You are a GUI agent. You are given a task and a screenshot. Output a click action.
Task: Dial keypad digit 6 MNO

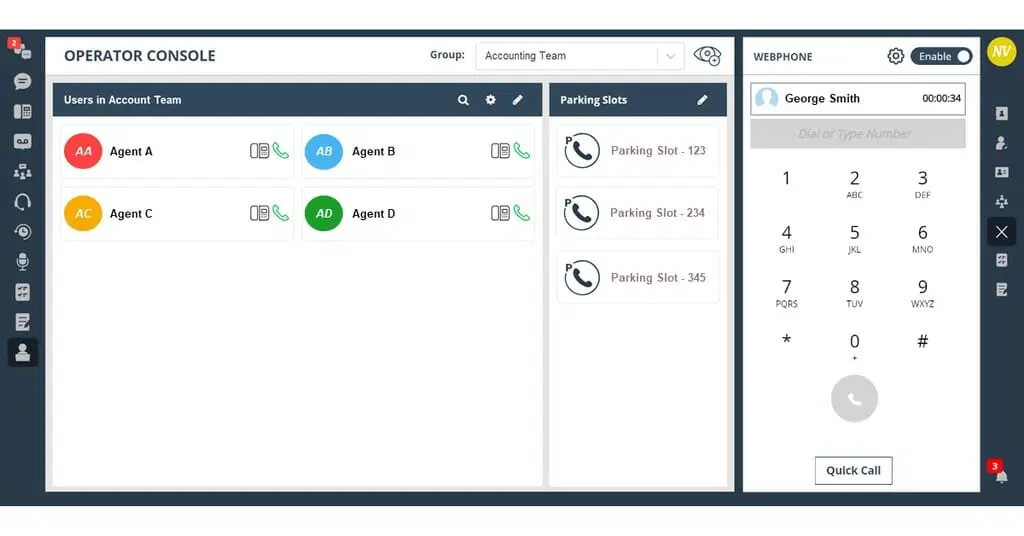(922, 238)
